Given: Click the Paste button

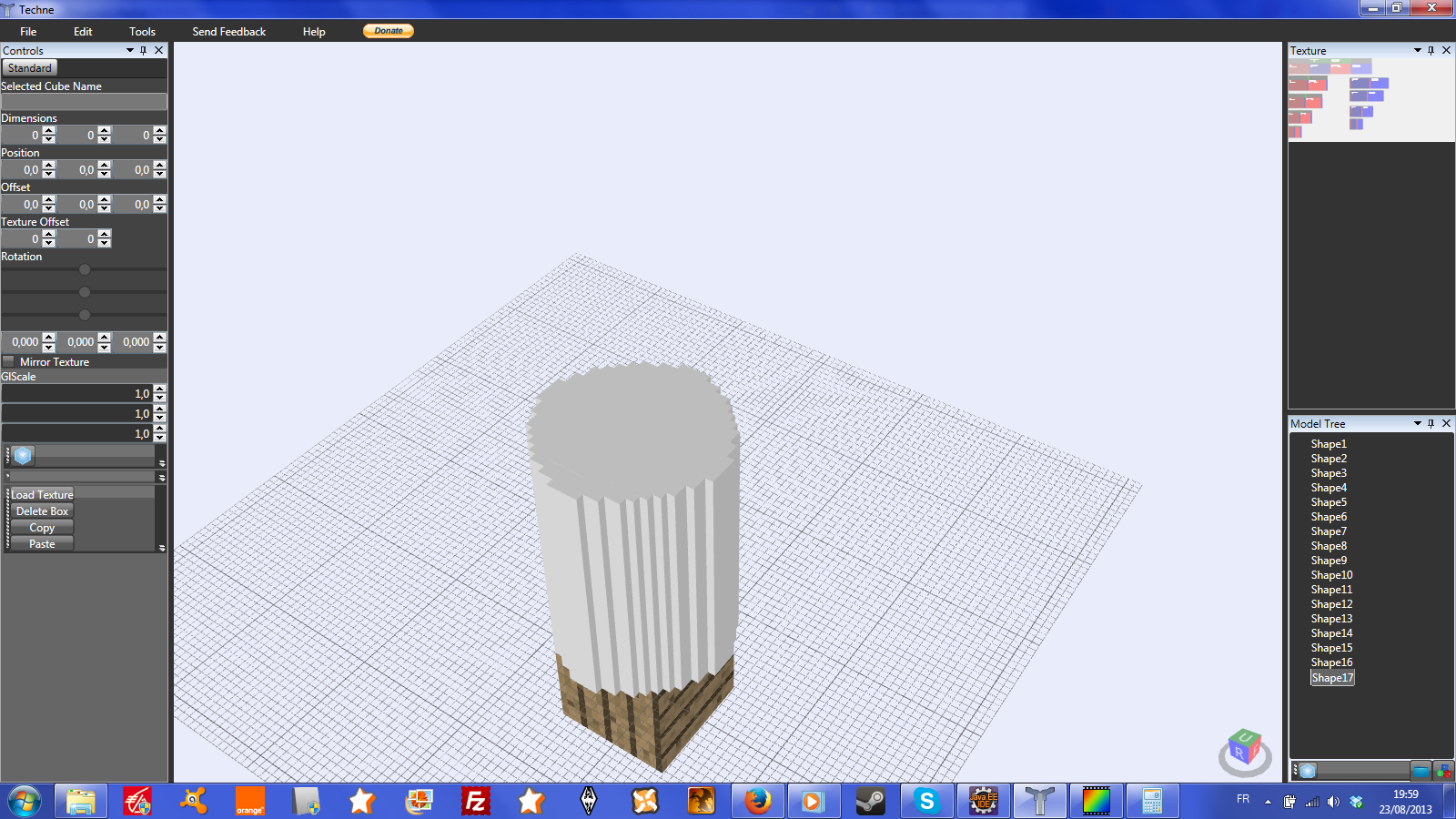Looking at the screenshot, I should click(42, 544).
